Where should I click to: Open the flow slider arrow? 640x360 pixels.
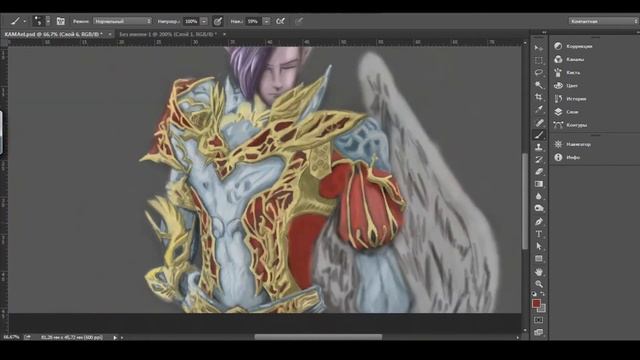266,21
